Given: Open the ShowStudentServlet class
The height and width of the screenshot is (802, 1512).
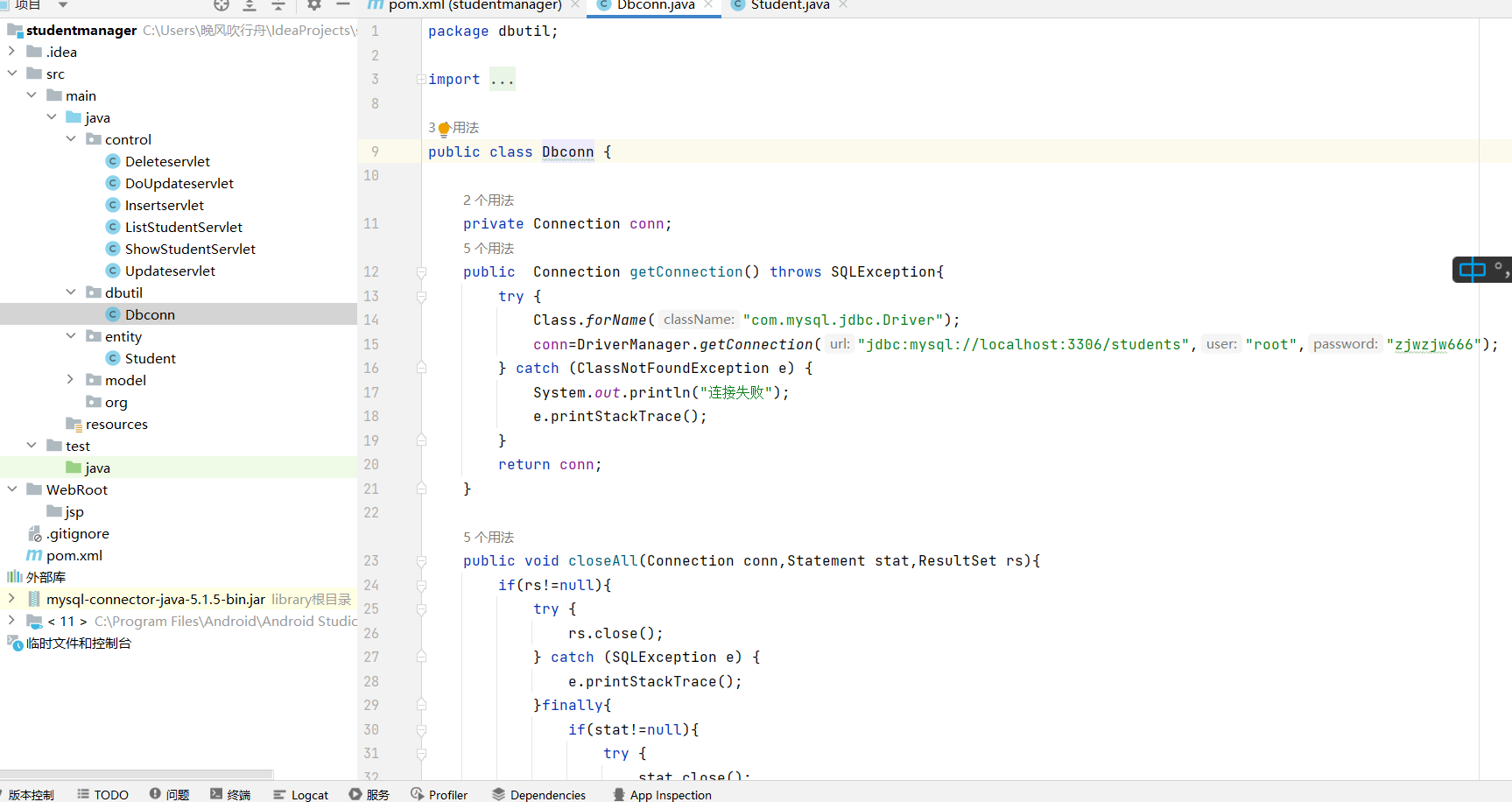Looking at the screenshot, I should click(190, 249).
